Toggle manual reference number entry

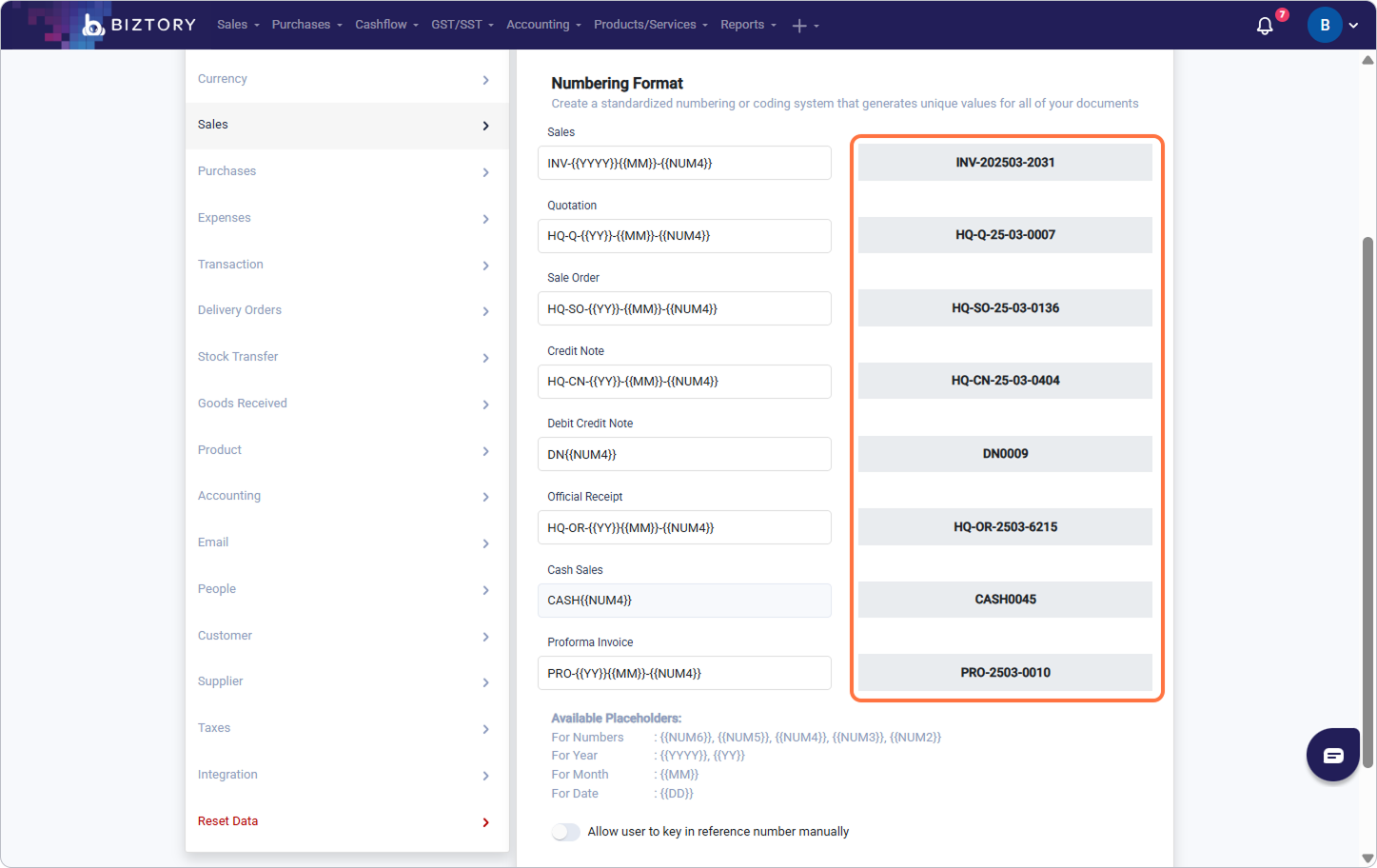coord(565,832)
